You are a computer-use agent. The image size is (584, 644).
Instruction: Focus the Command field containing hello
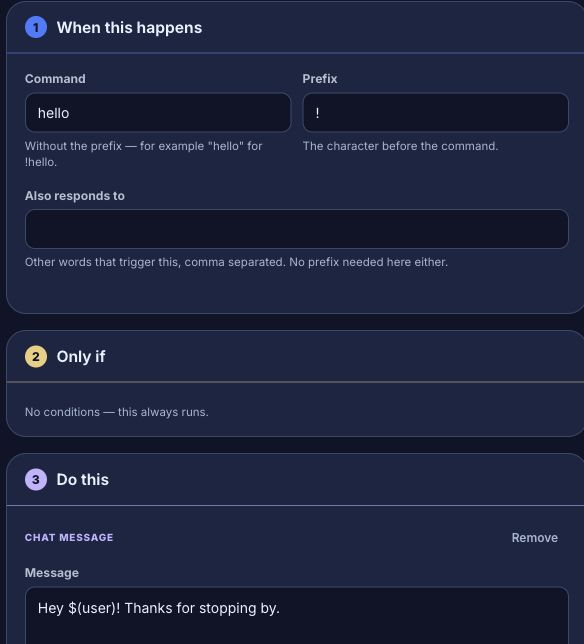coord(158,113)
